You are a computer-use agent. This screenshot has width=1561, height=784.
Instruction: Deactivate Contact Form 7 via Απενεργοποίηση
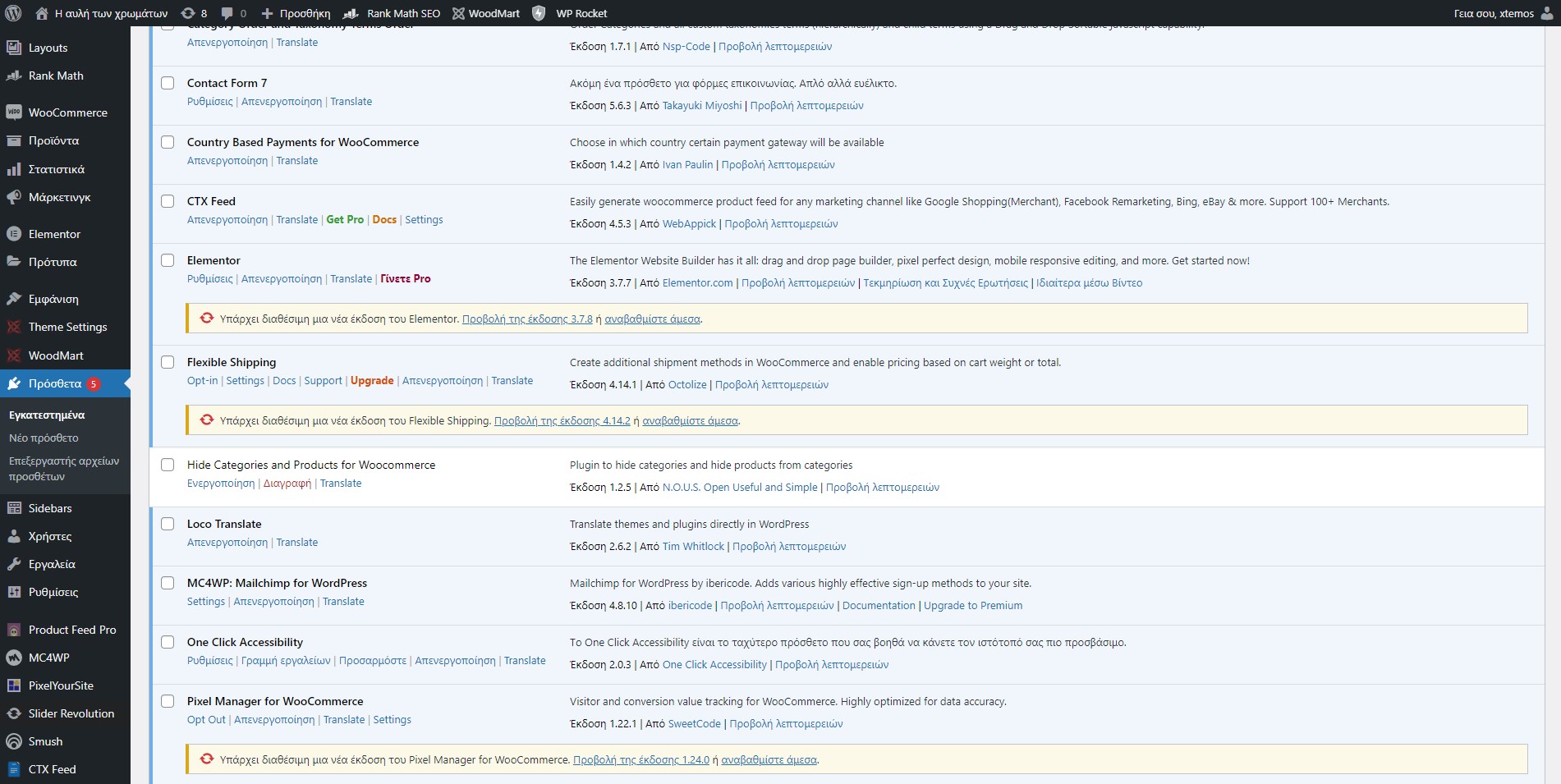tap(282, 102)
